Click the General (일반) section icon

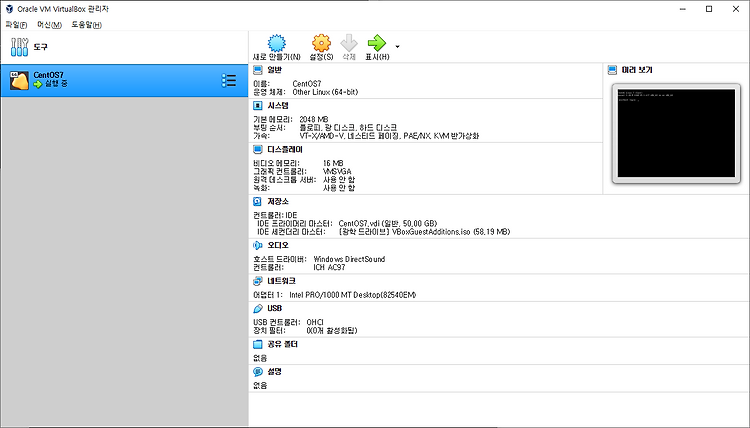[258, 70]
